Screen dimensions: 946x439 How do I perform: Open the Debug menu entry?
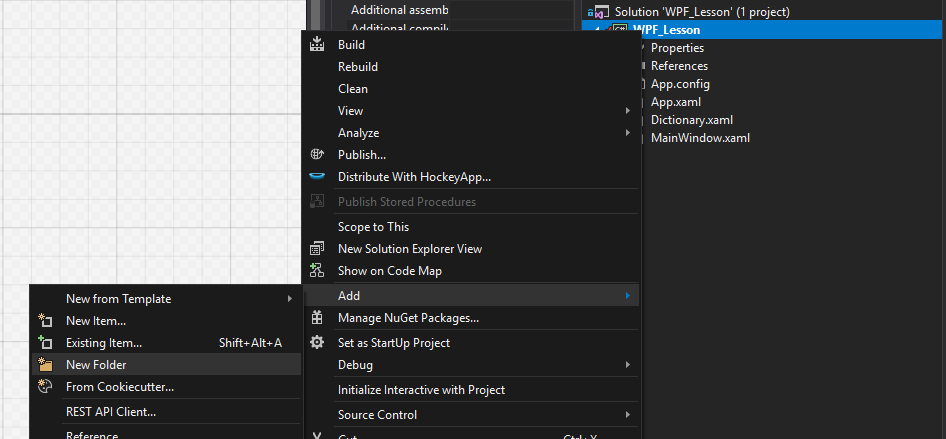[x=471, y=365]
